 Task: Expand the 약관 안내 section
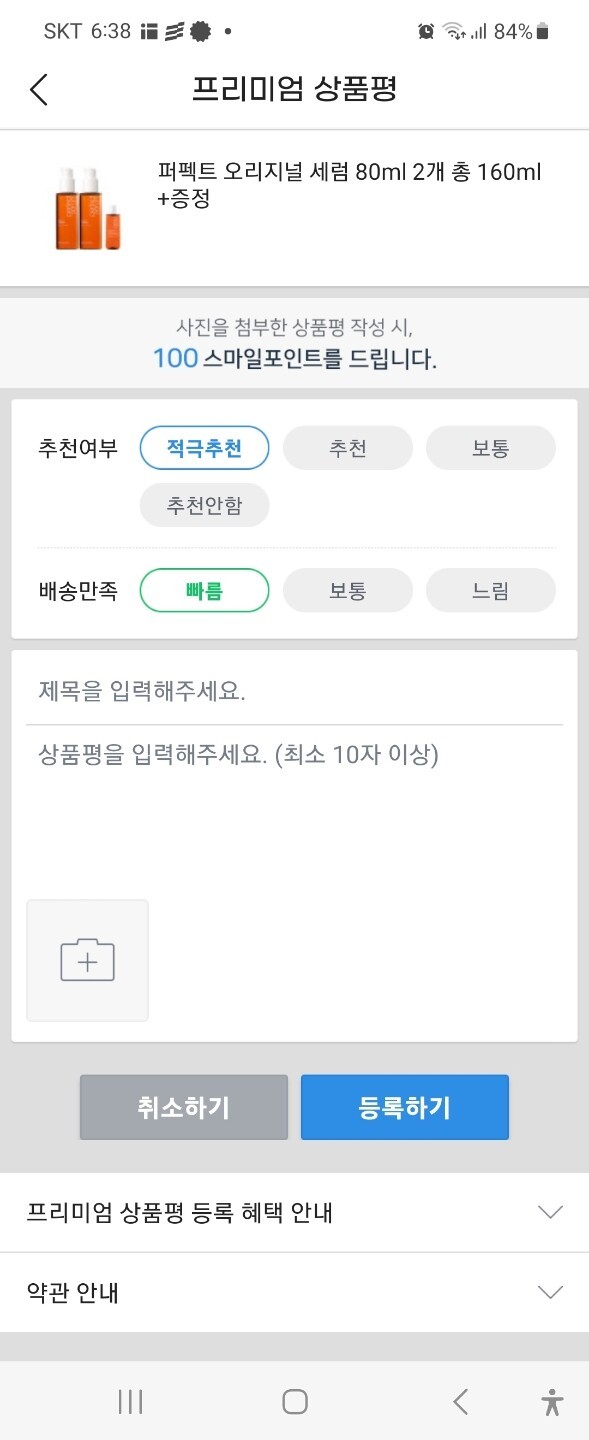pos(294,1292)
